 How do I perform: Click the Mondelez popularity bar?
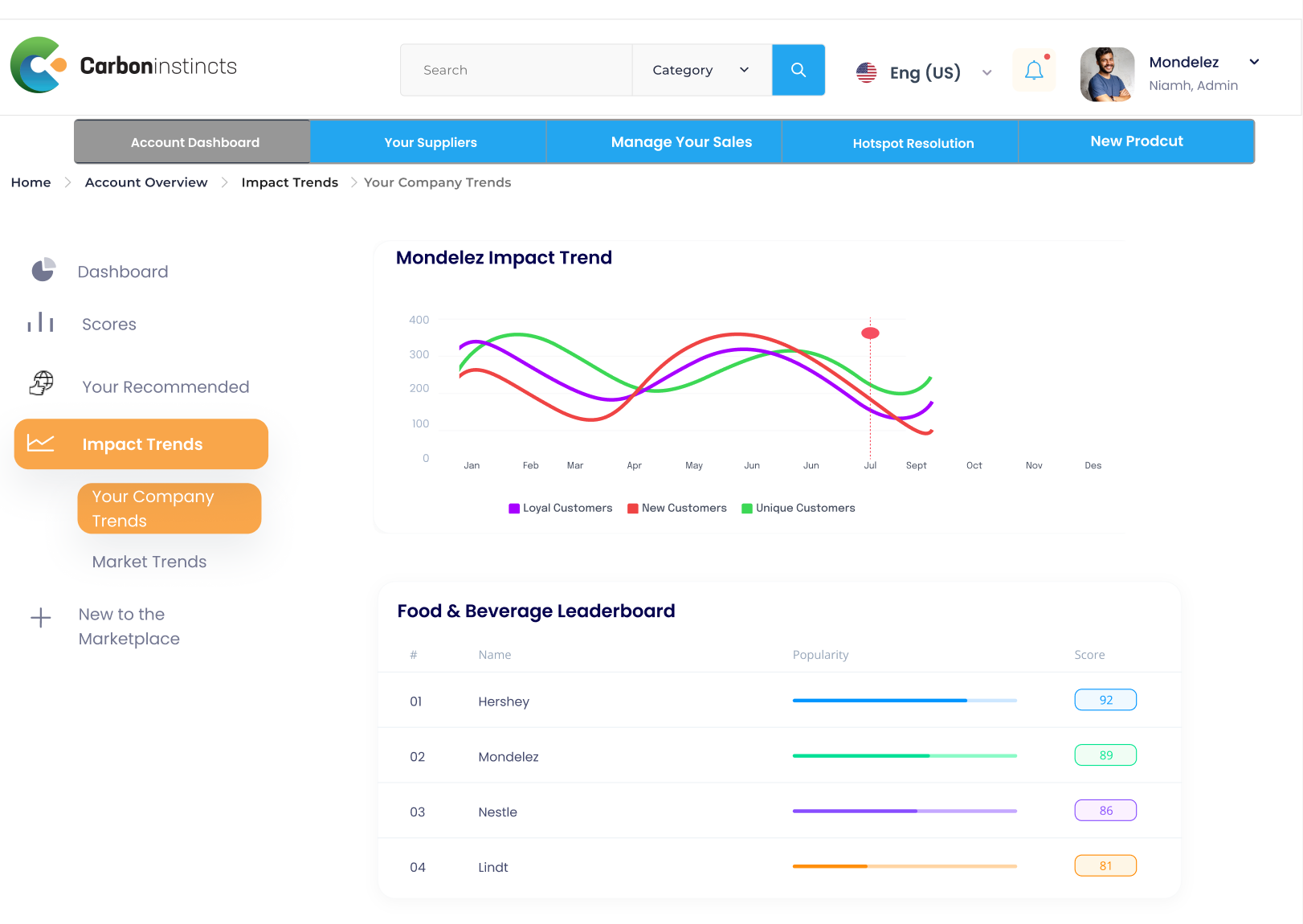pyautogui.click(x=905, y=756)
